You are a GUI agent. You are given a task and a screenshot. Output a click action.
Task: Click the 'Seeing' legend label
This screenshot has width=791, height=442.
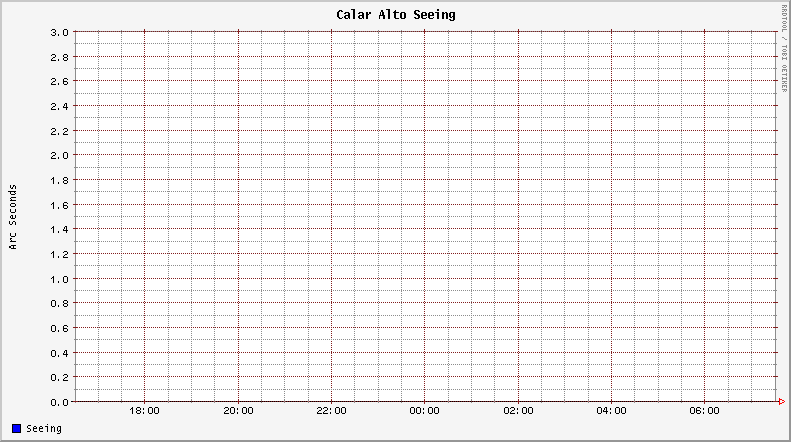click(44, 428)
